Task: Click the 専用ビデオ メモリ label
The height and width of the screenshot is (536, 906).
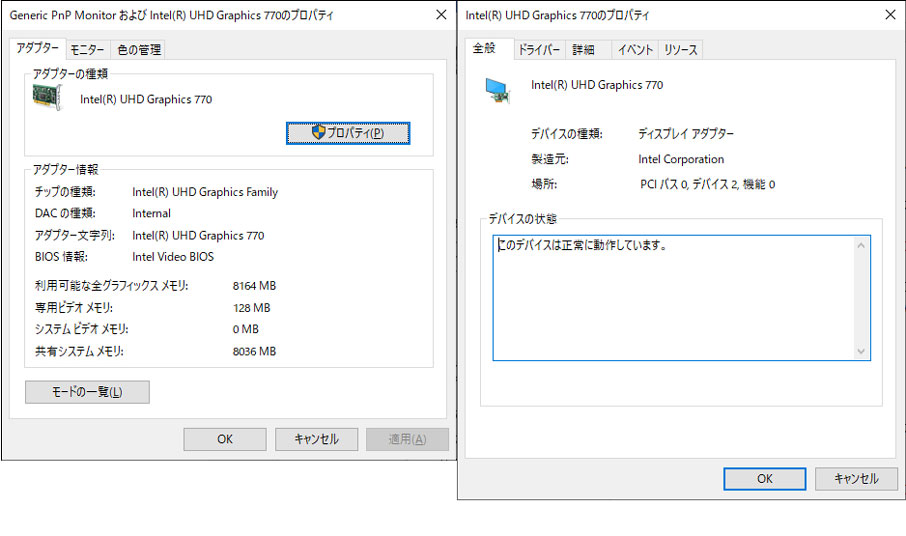Action: [x=73, y=308]
